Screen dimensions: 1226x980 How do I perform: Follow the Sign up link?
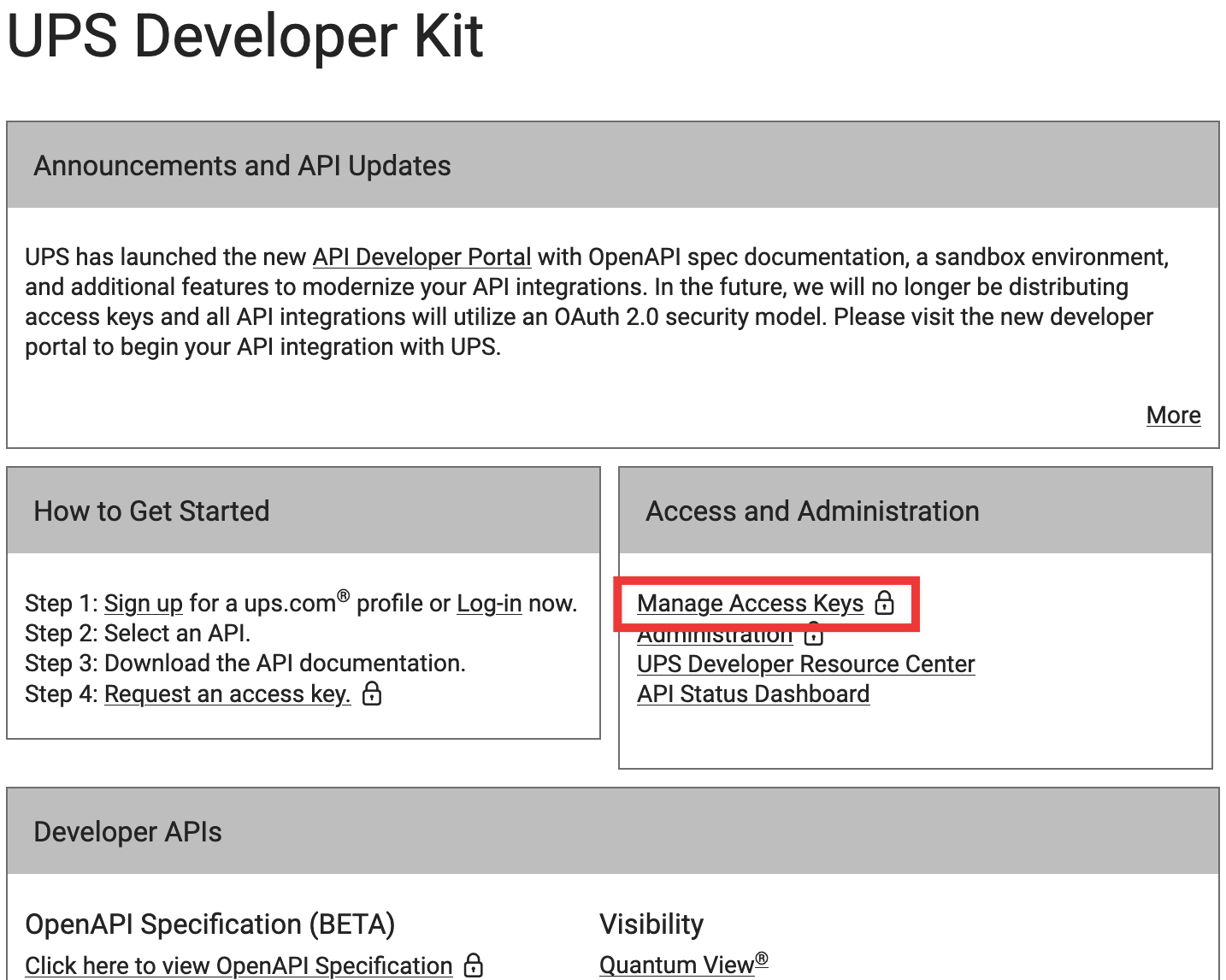(x=143, y=603)
